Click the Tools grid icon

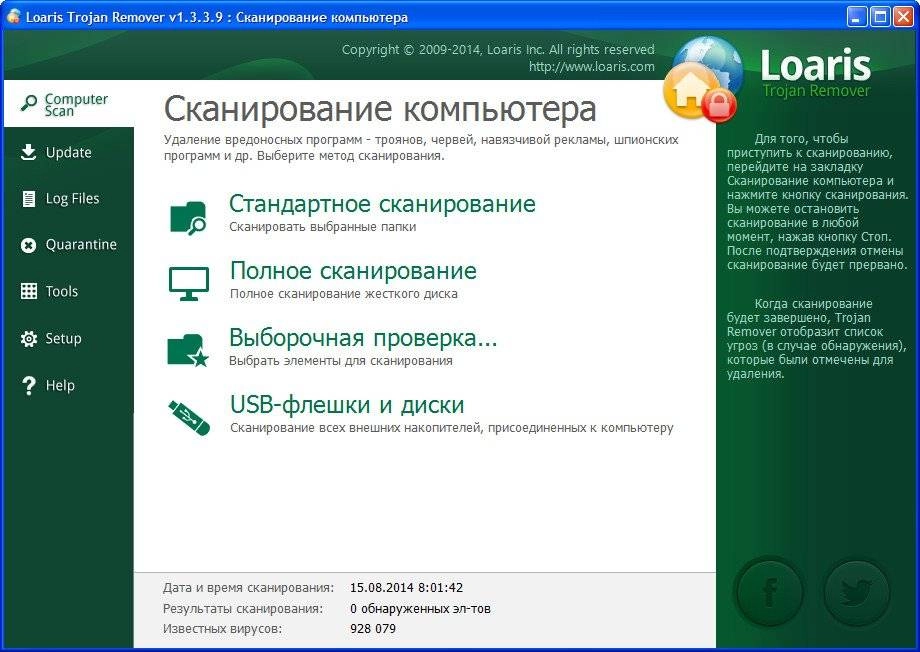pyautogui.click(x=29, y=291)
